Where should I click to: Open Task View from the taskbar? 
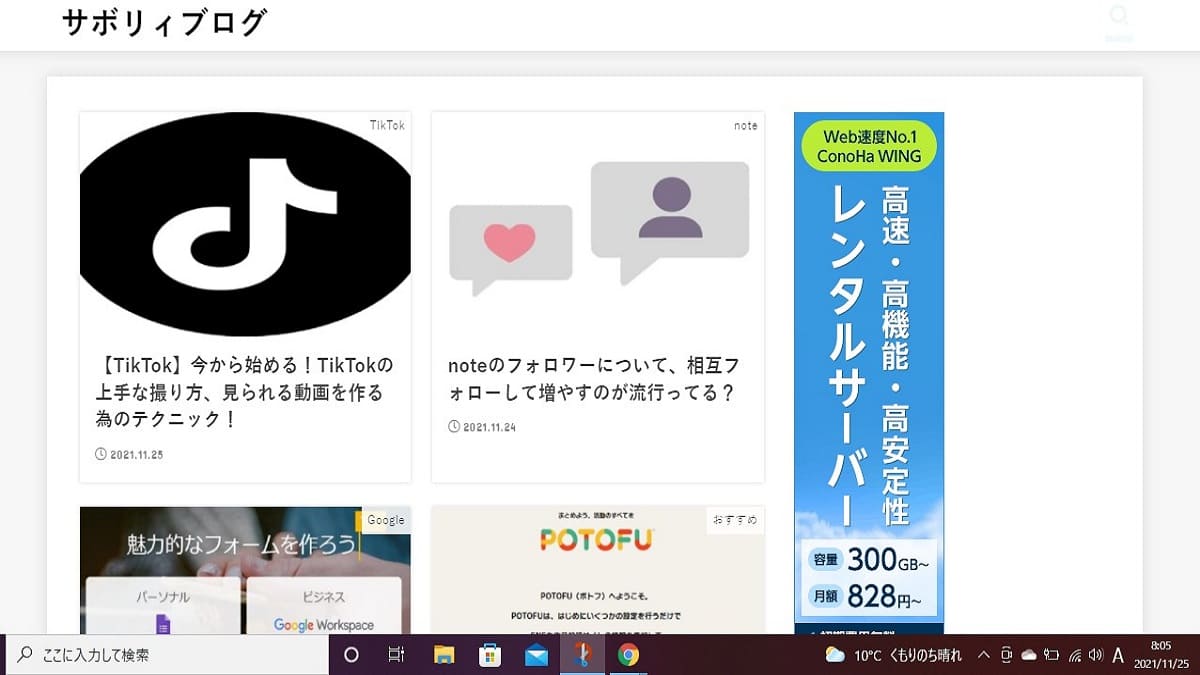coord(396,655)
